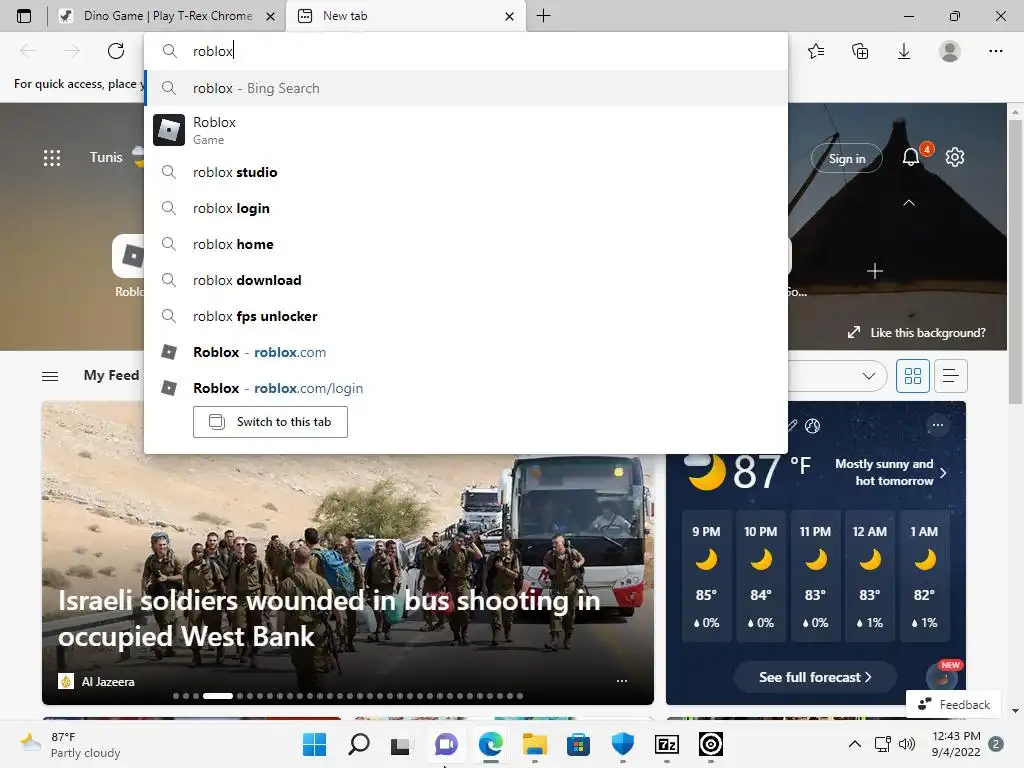Open the Roblox roblox.com history entry
The width and height of the screenshot is (1024, 768).
click(466, 352)
